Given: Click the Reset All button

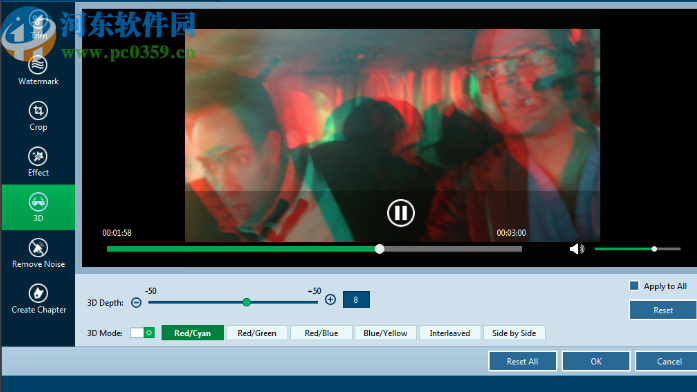Looking at the screenshot, I should (x=522, y=361).
